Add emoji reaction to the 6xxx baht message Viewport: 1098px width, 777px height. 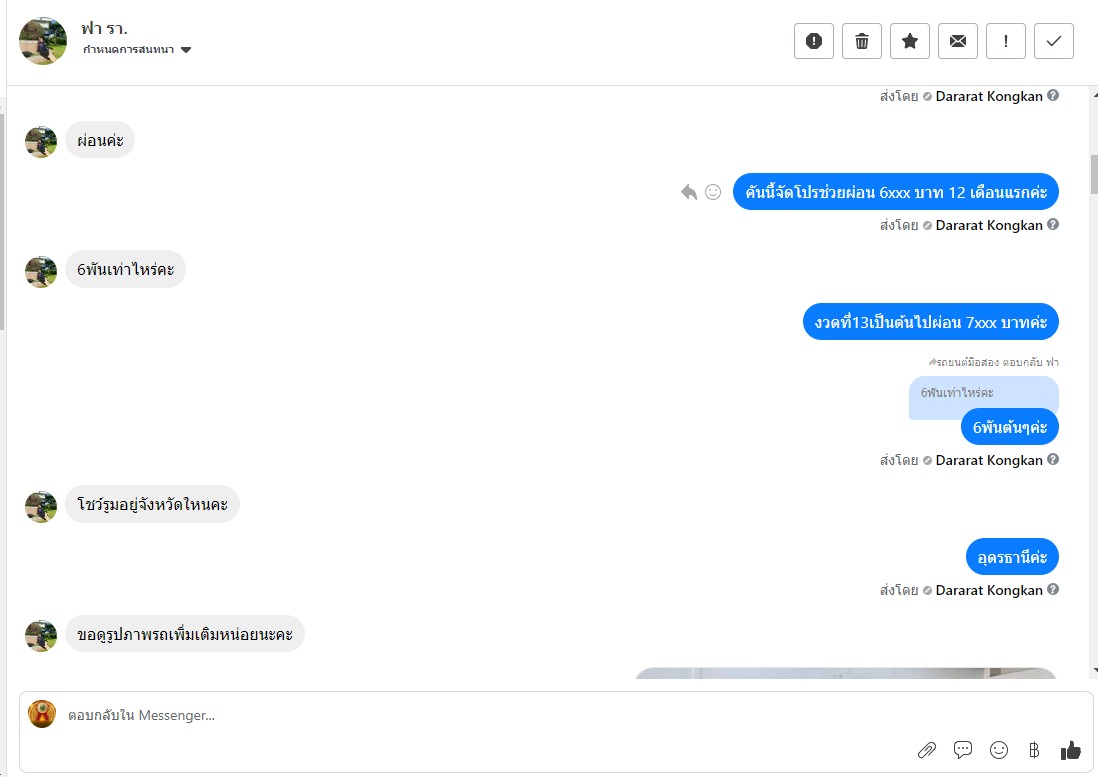713,192
